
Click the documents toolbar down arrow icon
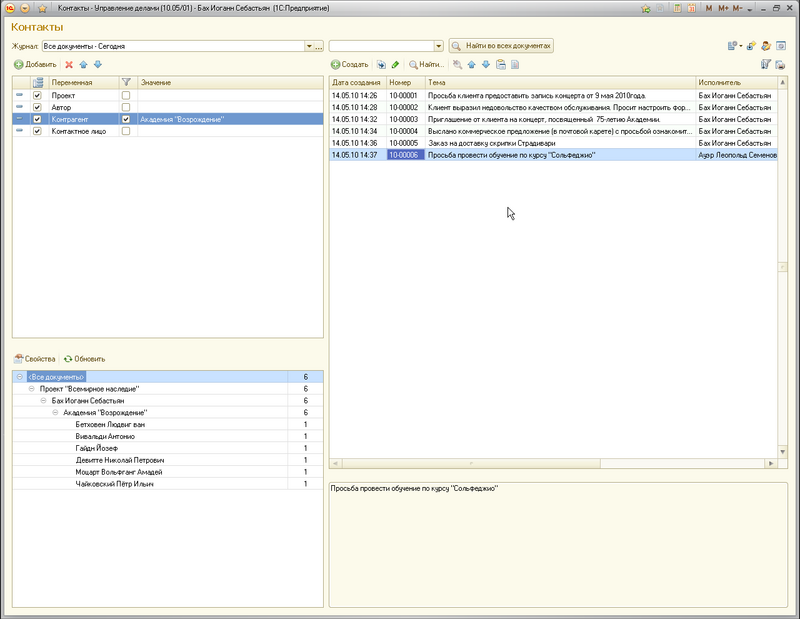(486, 64)
